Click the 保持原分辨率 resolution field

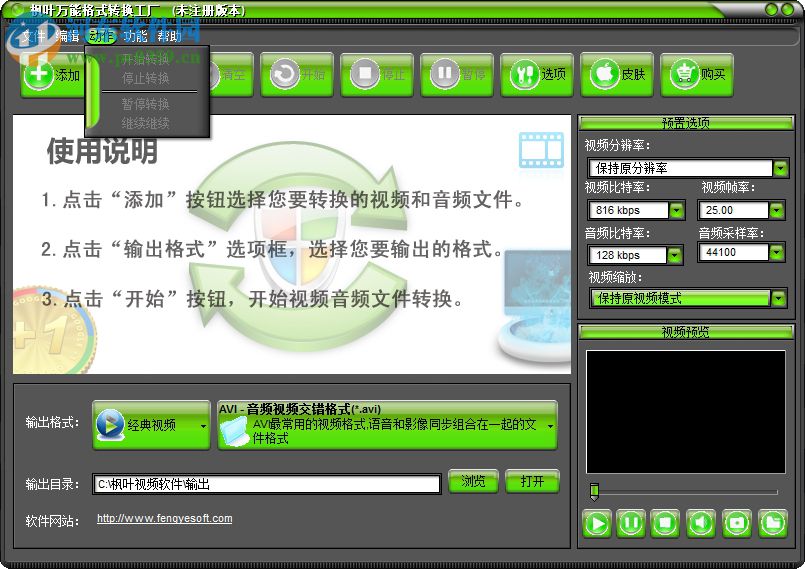pyautogui.click(x=681, y=168)
